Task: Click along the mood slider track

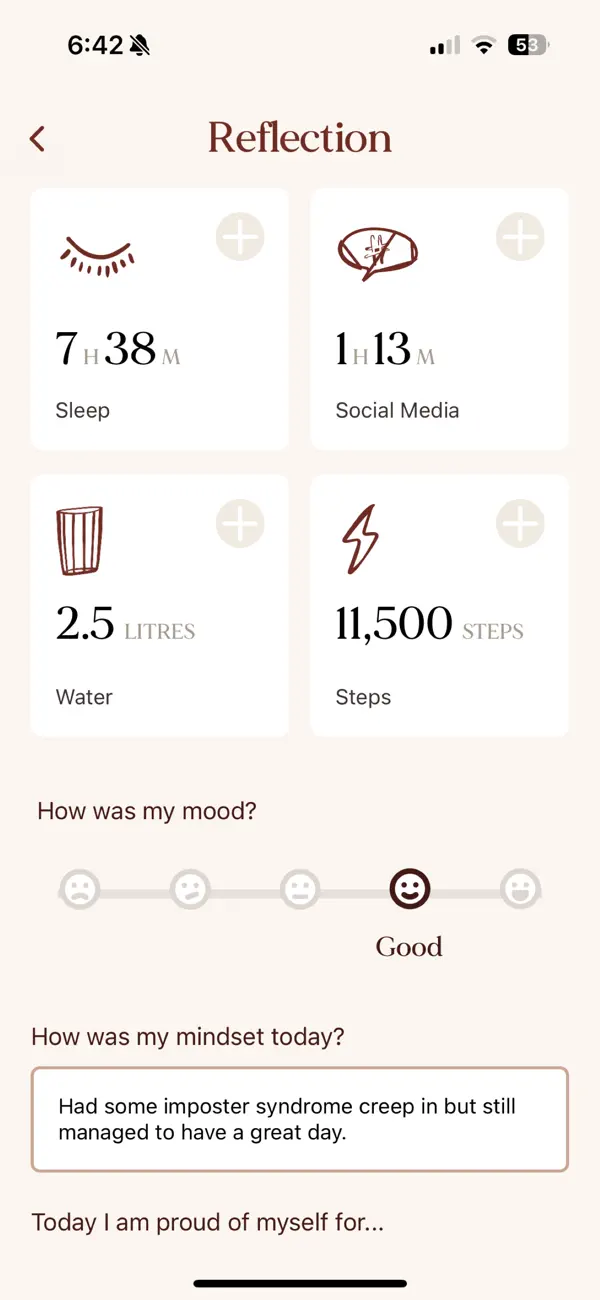Action: (x=245, y=889)
